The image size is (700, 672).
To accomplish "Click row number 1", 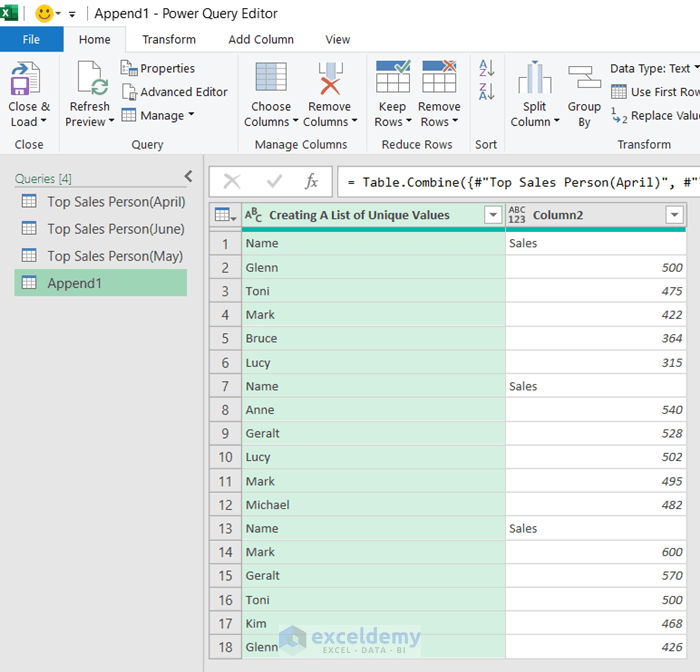I will [225, 244].
